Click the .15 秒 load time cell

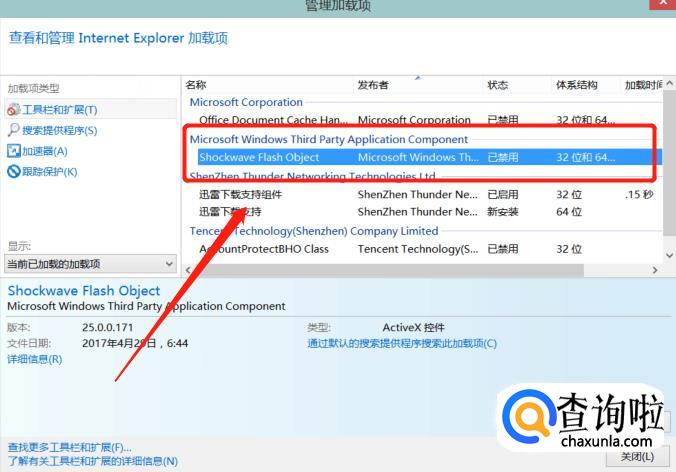[x=639, y=194]
